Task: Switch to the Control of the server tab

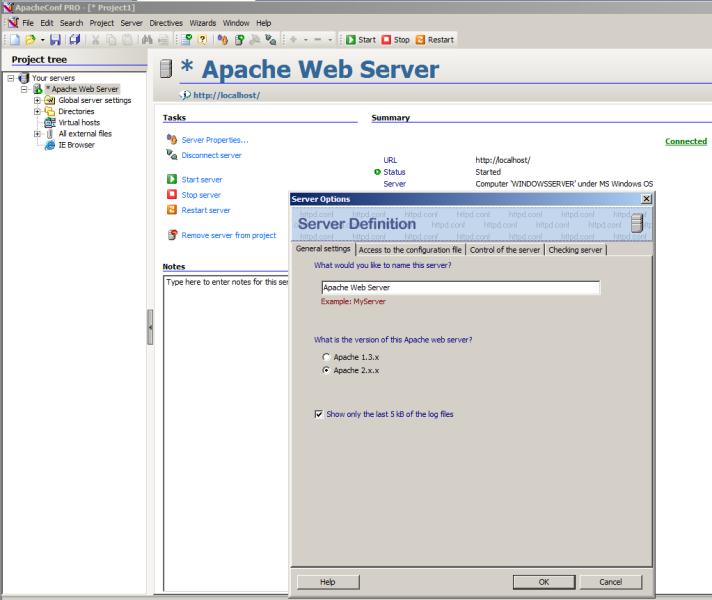Action: (504, 250)
